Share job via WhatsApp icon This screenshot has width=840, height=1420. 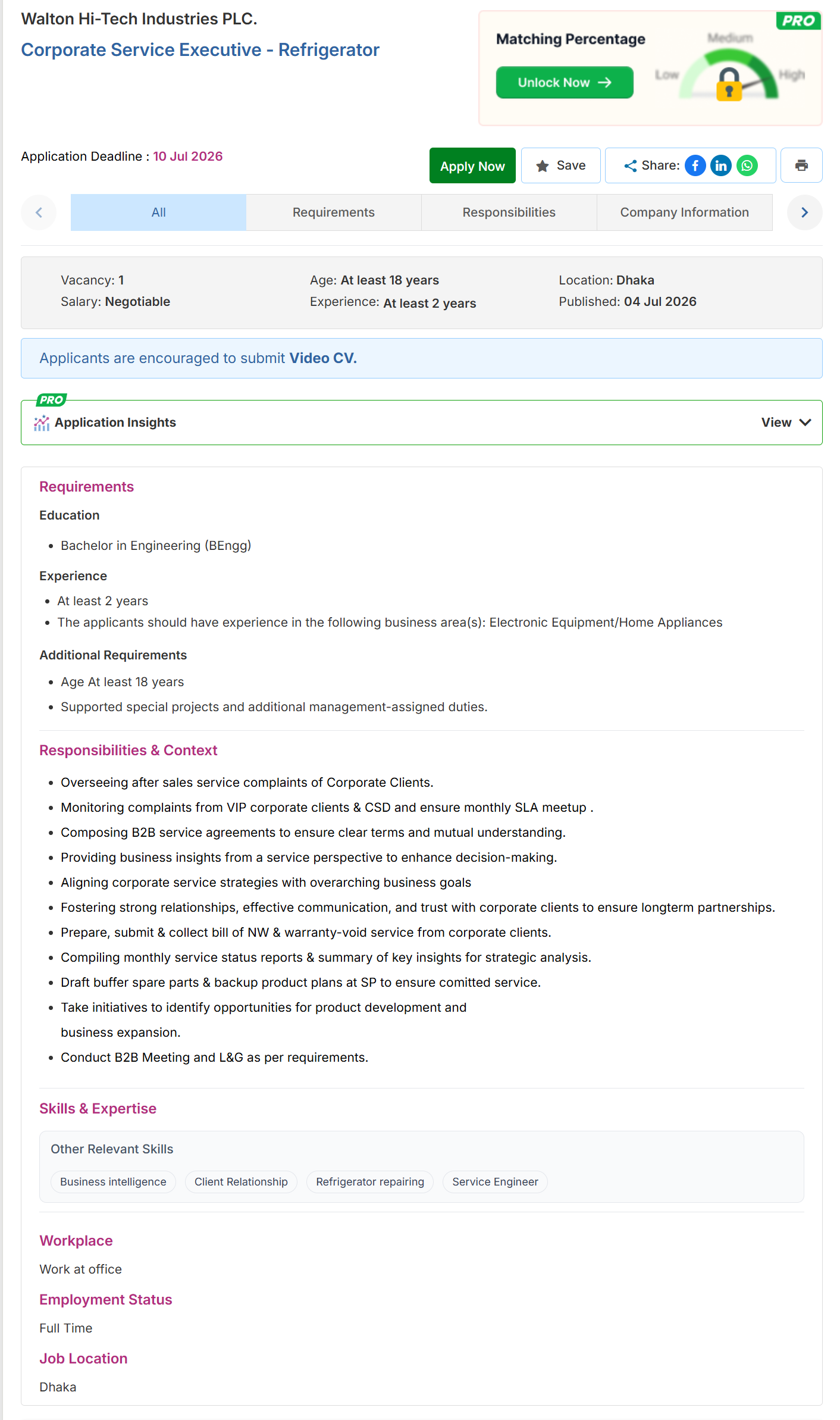747,165
